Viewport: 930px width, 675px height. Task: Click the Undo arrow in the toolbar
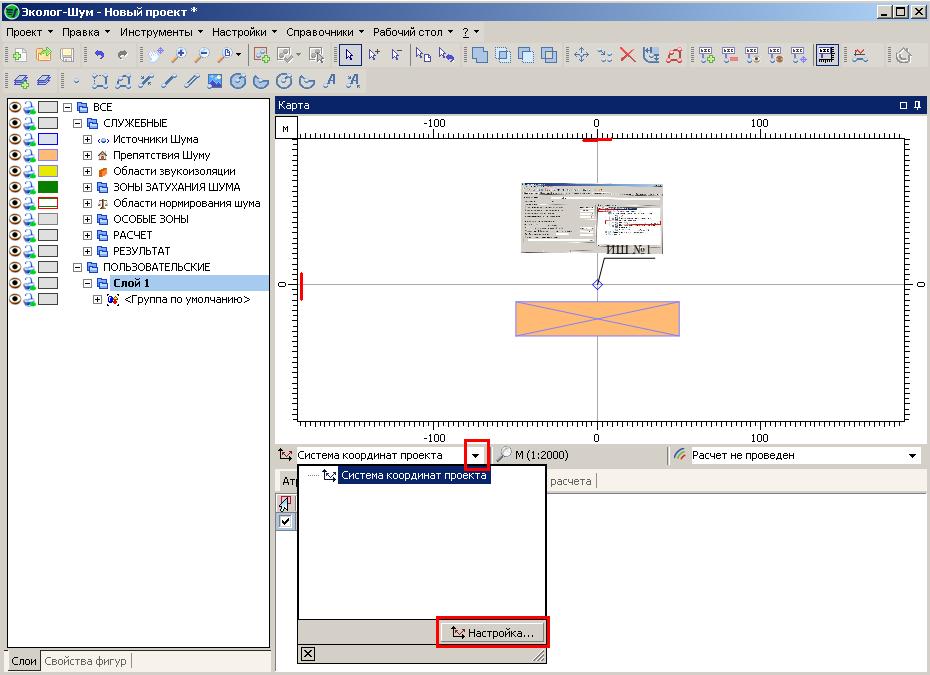tap(100, 55)
